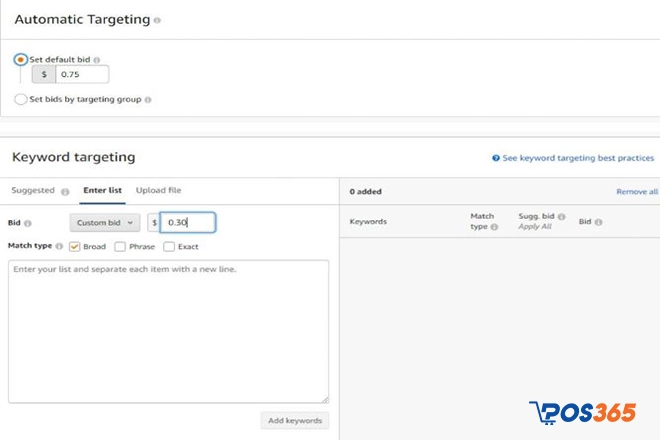Open the Custom bid dropdown

[x=104, y=223]
